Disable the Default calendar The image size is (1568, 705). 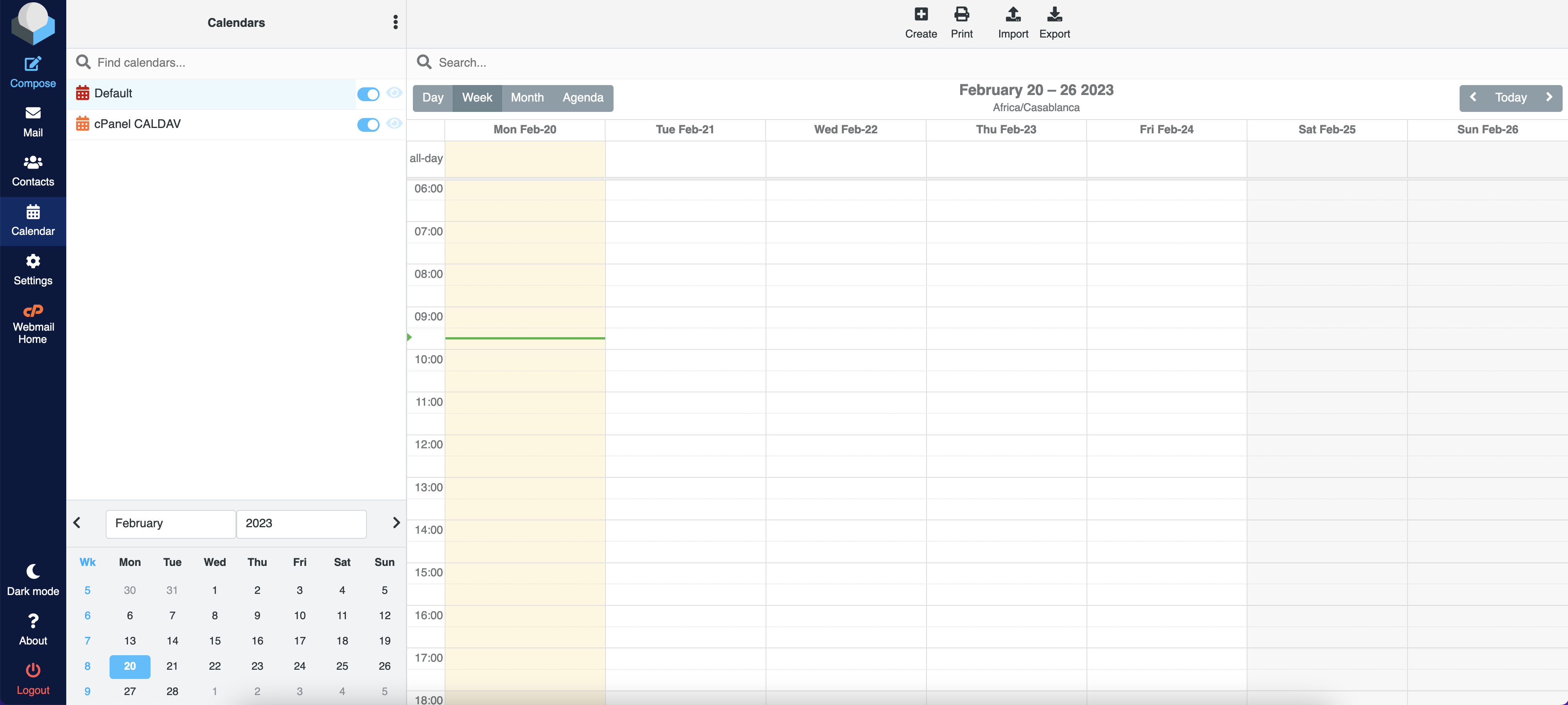pos(368,94)
